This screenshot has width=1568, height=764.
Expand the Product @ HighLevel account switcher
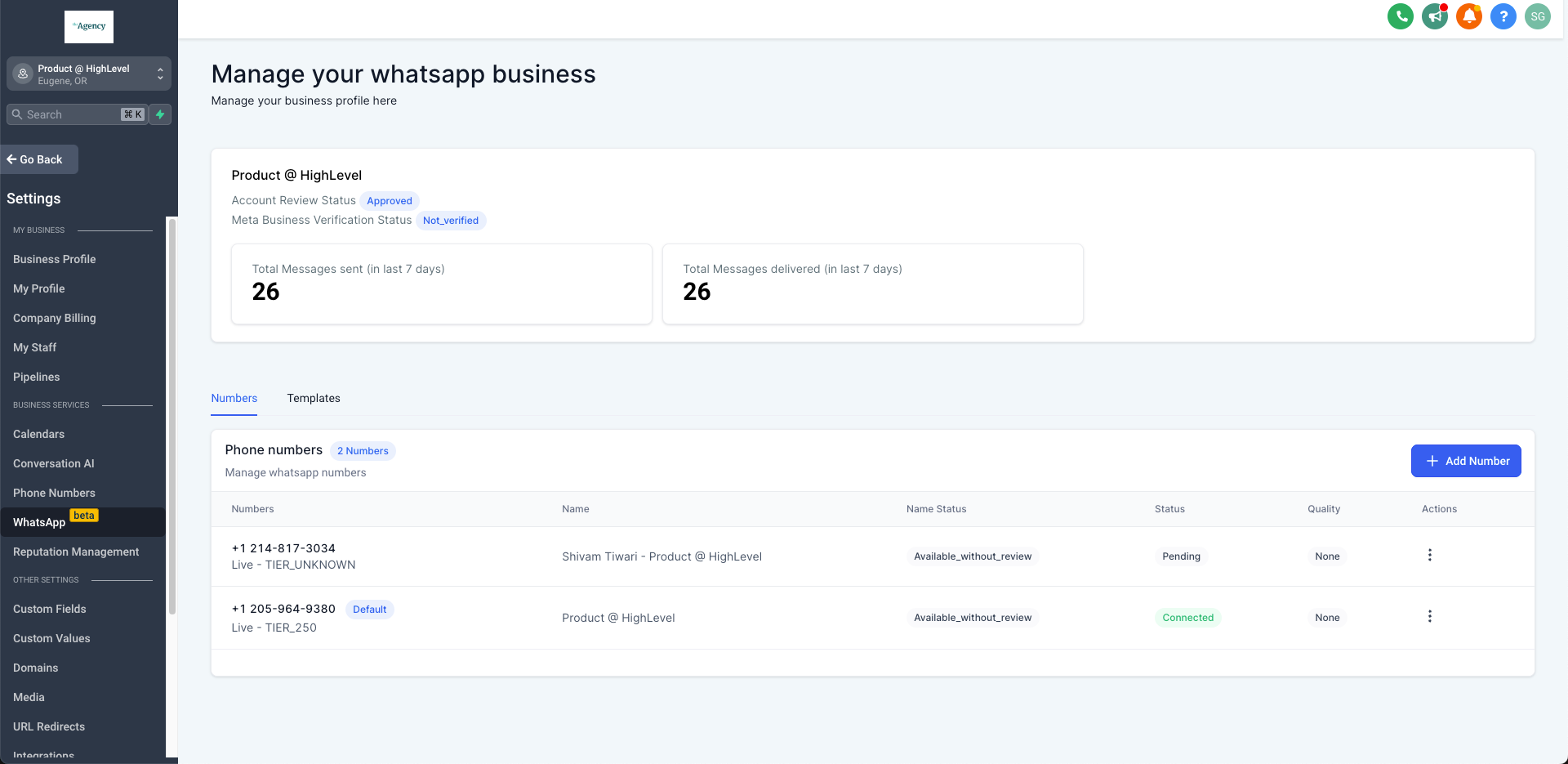[89, 74]
